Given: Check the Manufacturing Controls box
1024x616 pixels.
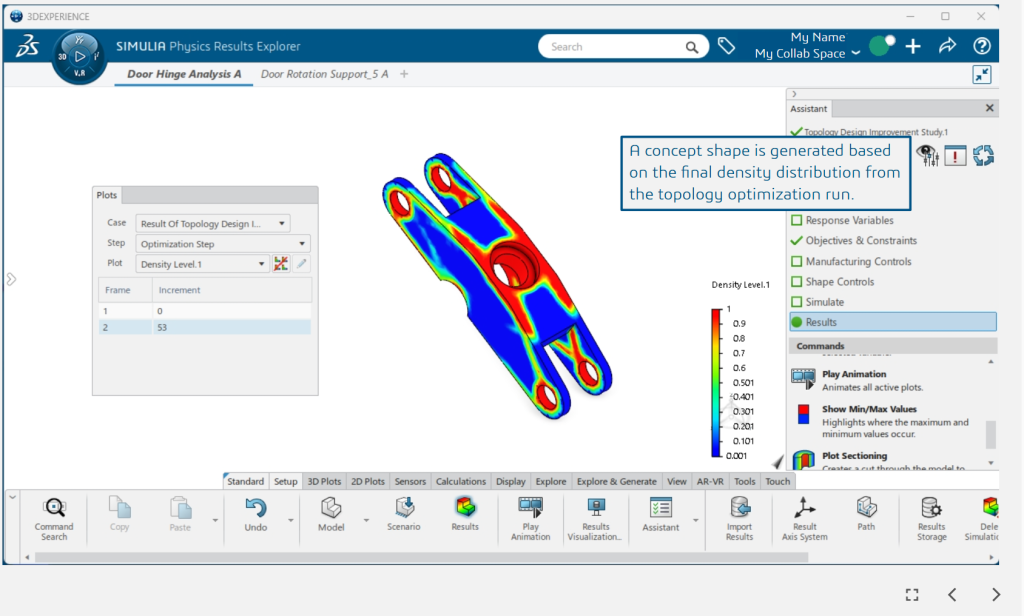Looking at the screenshot, I should (796, 261).
